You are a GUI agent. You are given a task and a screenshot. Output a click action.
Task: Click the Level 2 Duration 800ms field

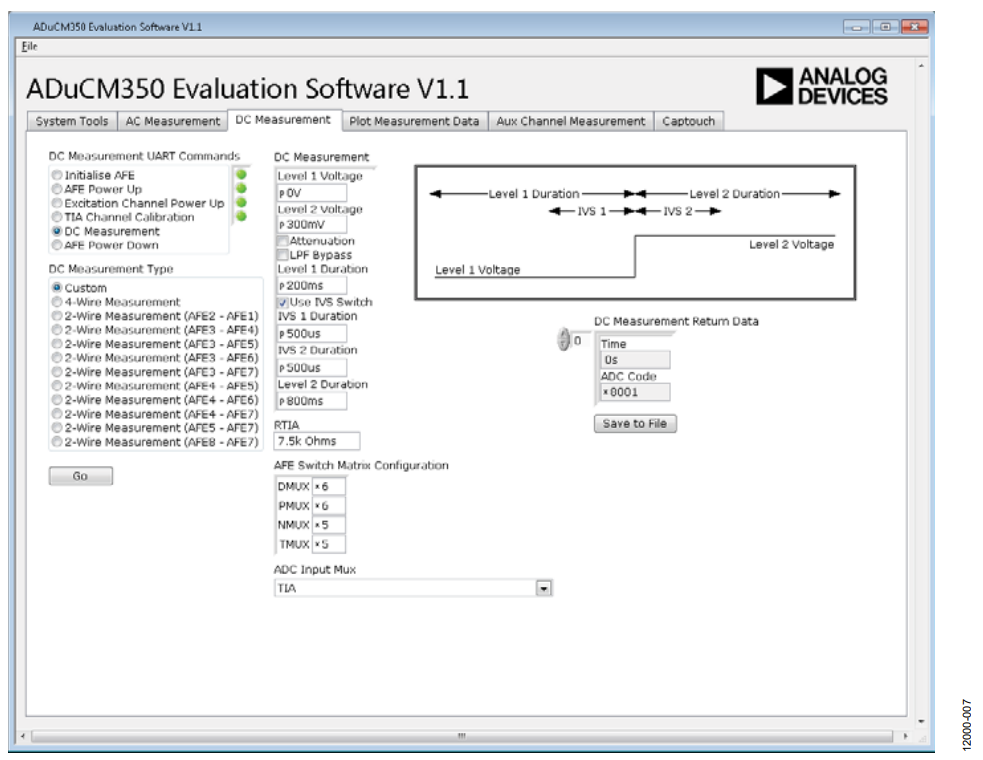tap(312, 401)
